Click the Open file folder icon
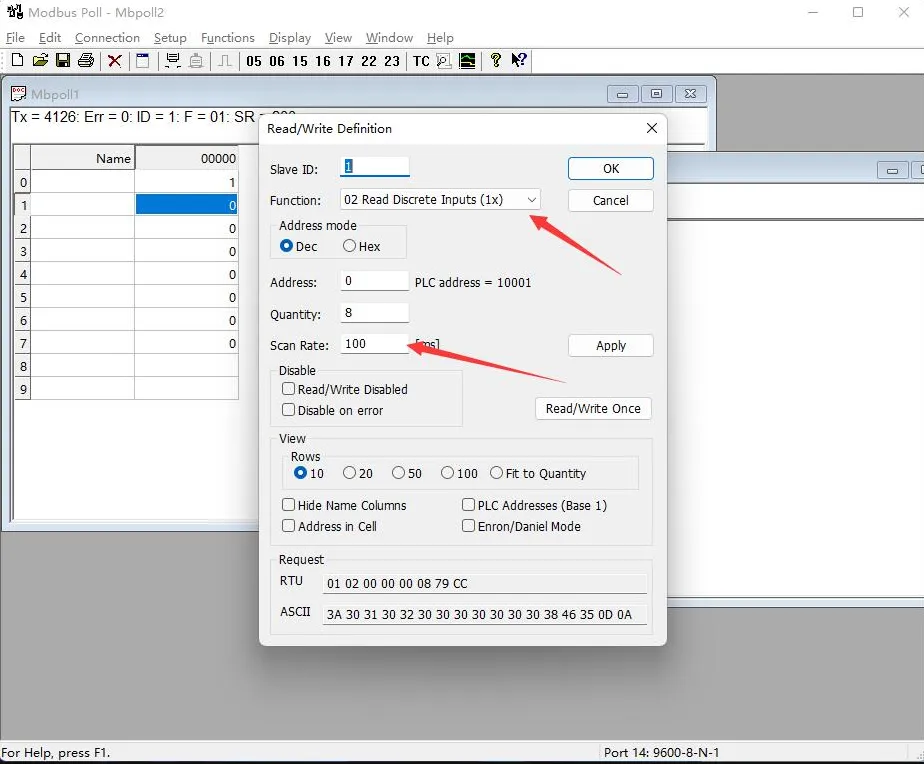 [x=40, y=61]
